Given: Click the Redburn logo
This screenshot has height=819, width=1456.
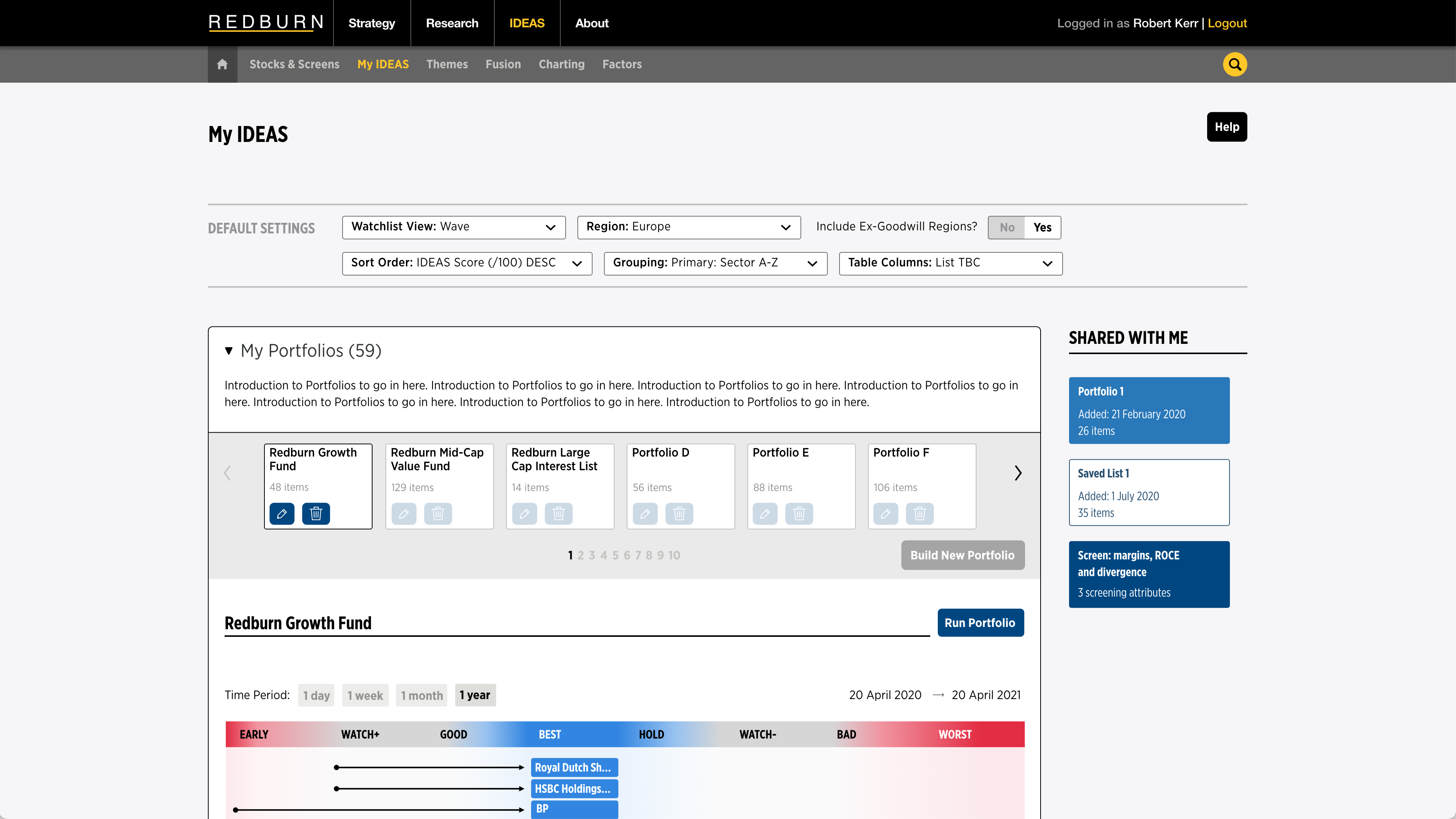Looking at the screenshot, I should pos(266,23).
